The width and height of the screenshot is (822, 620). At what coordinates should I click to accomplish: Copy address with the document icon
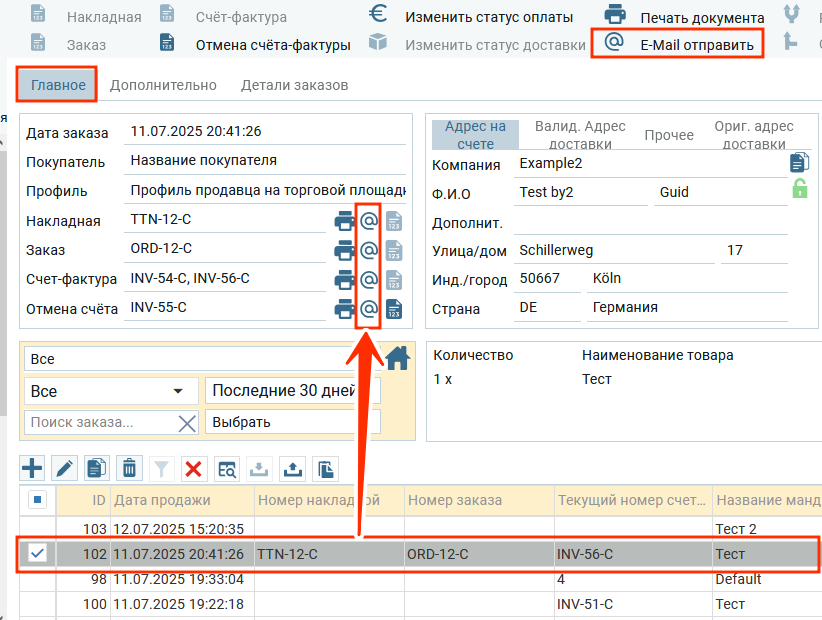tap(799, 163)
